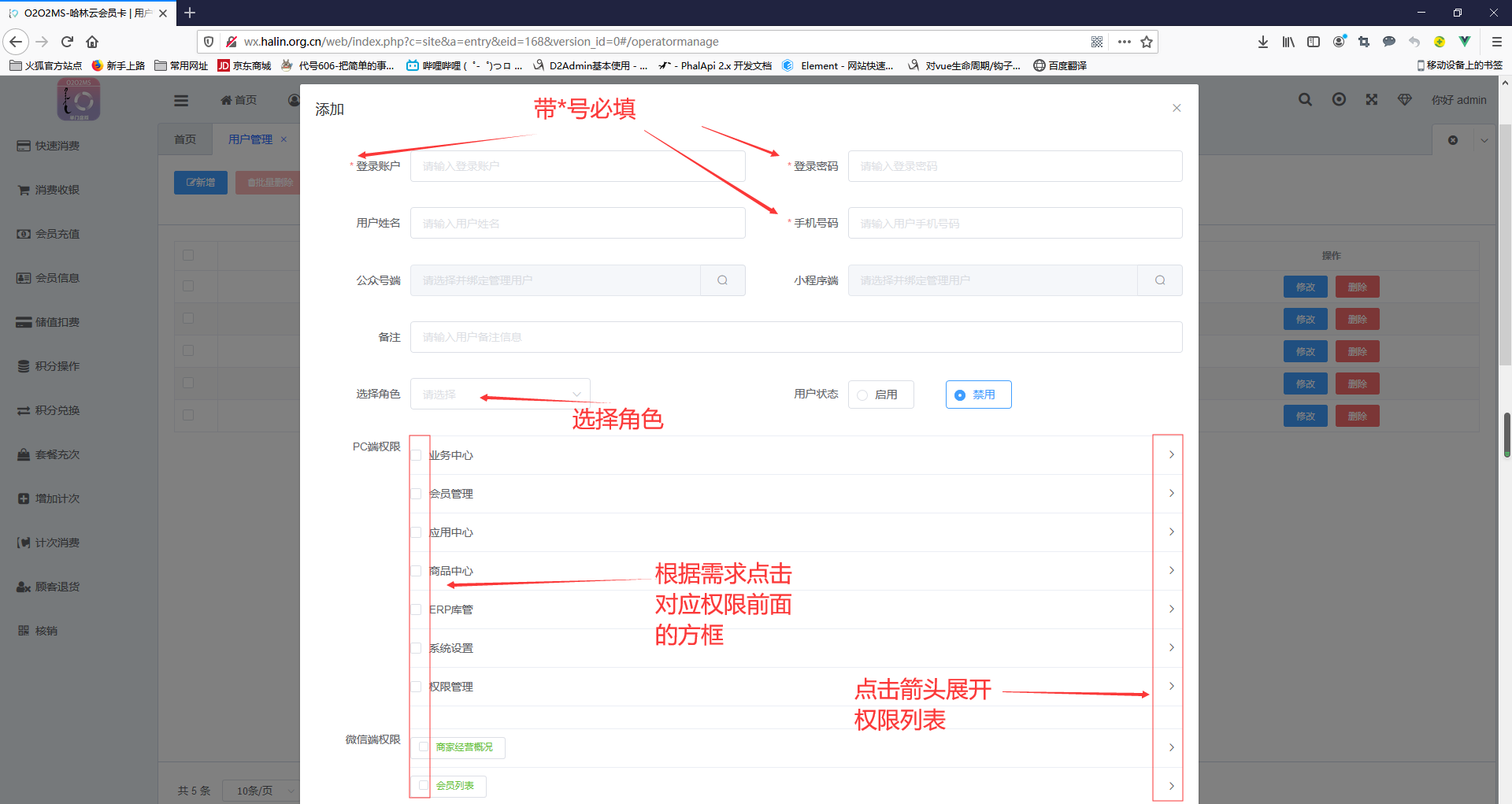
Task: Reload the page with refresh icon
Action: click(68, 42)
